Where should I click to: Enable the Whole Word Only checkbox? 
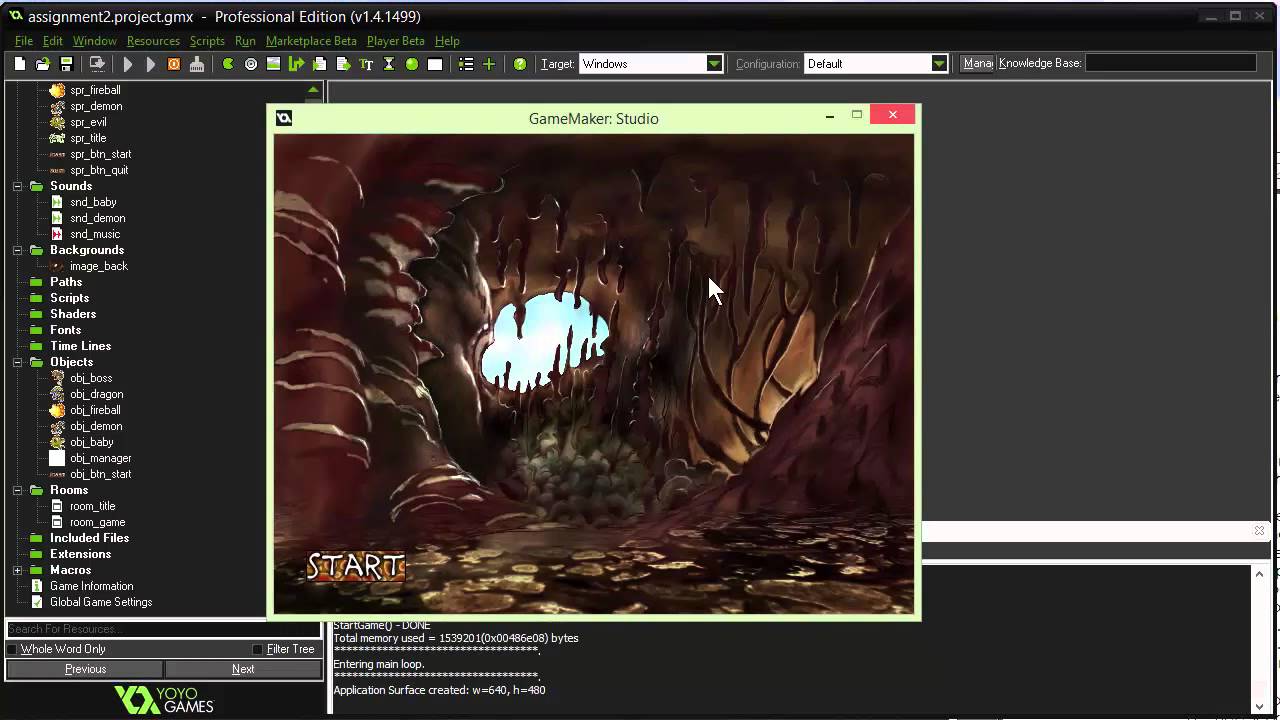pyautogui.click(x=12, y=649)
